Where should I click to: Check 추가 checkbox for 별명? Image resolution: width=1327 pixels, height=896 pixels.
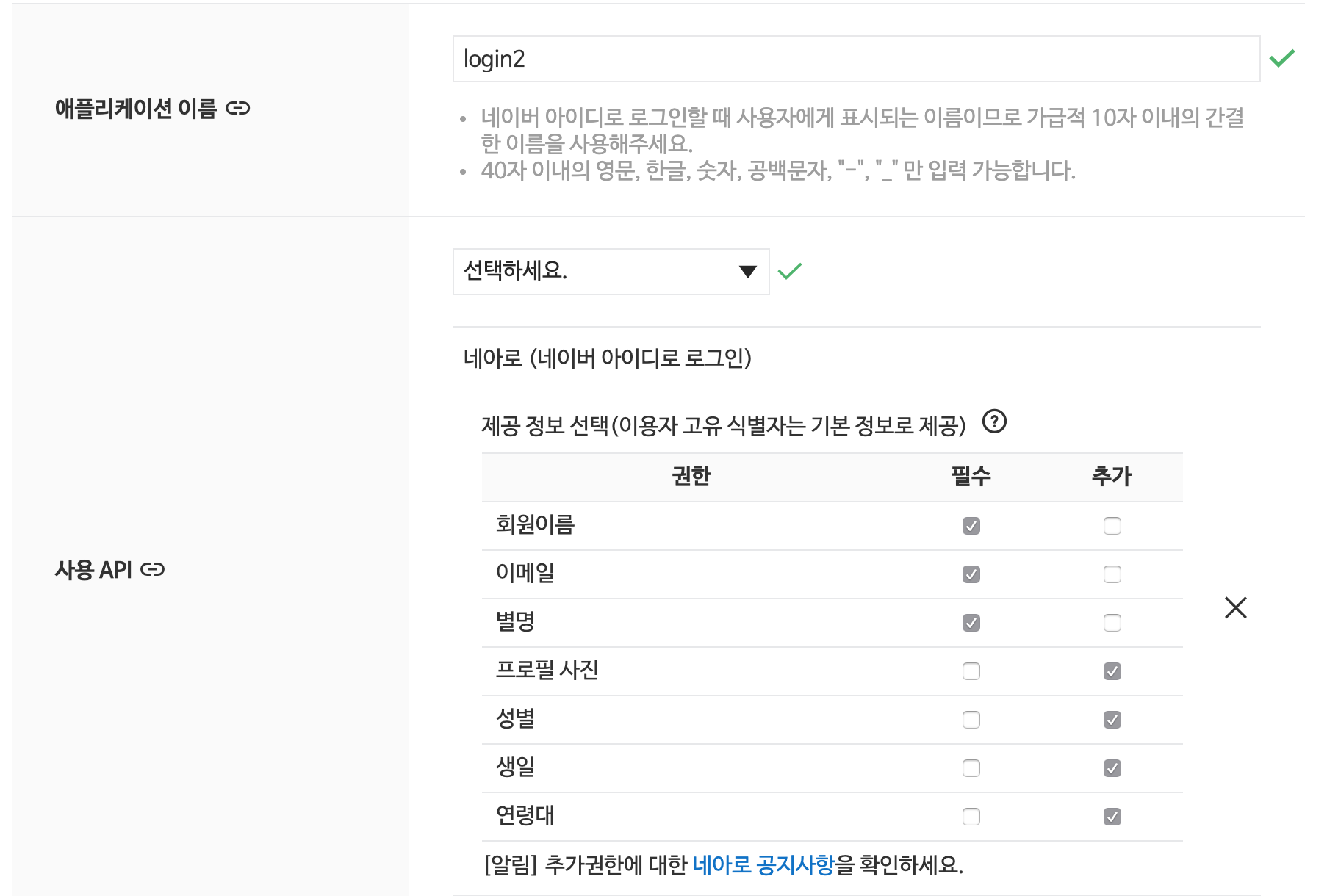point(1112,623)
